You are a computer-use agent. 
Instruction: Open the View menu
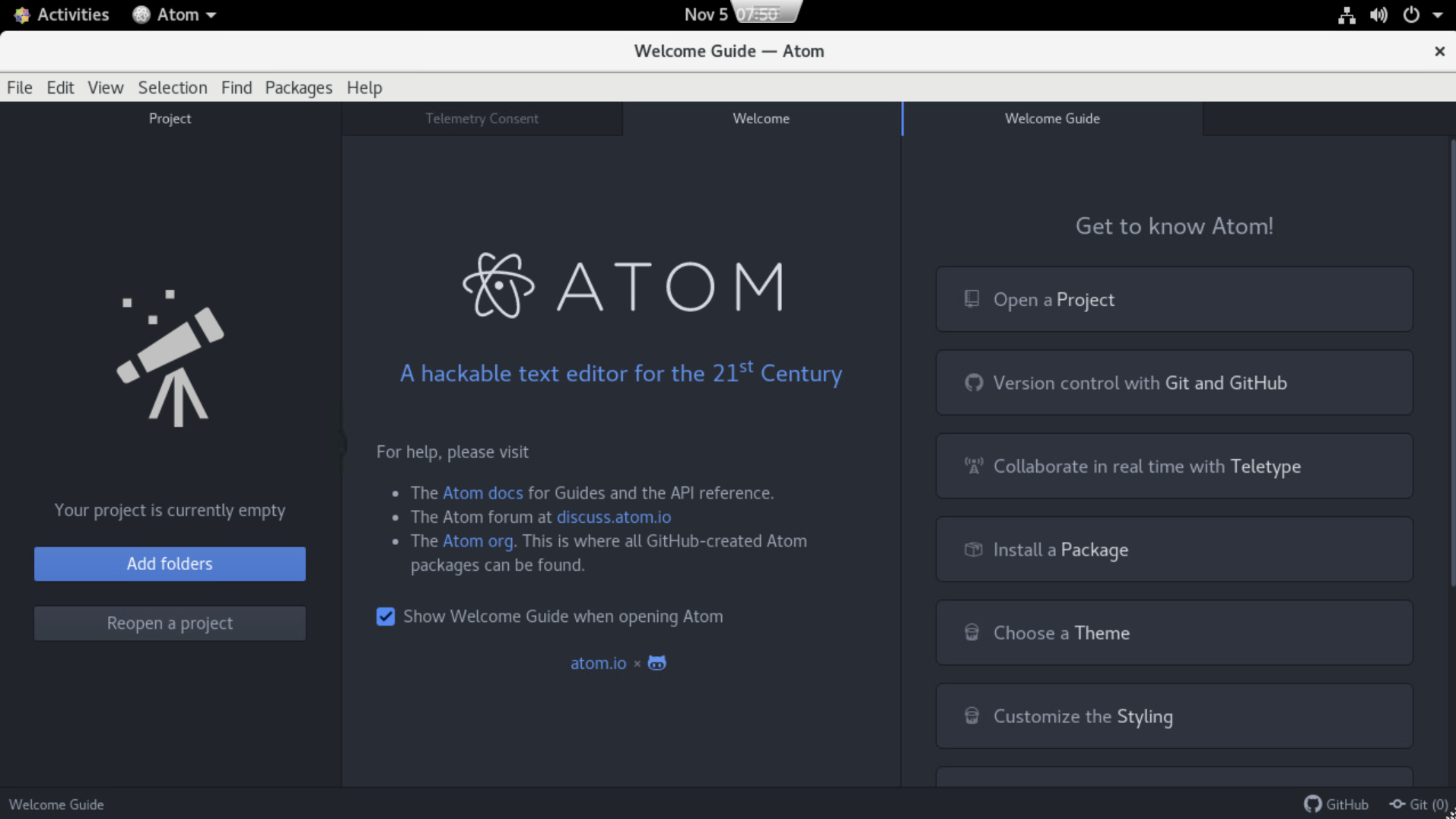tap(106, 88)
